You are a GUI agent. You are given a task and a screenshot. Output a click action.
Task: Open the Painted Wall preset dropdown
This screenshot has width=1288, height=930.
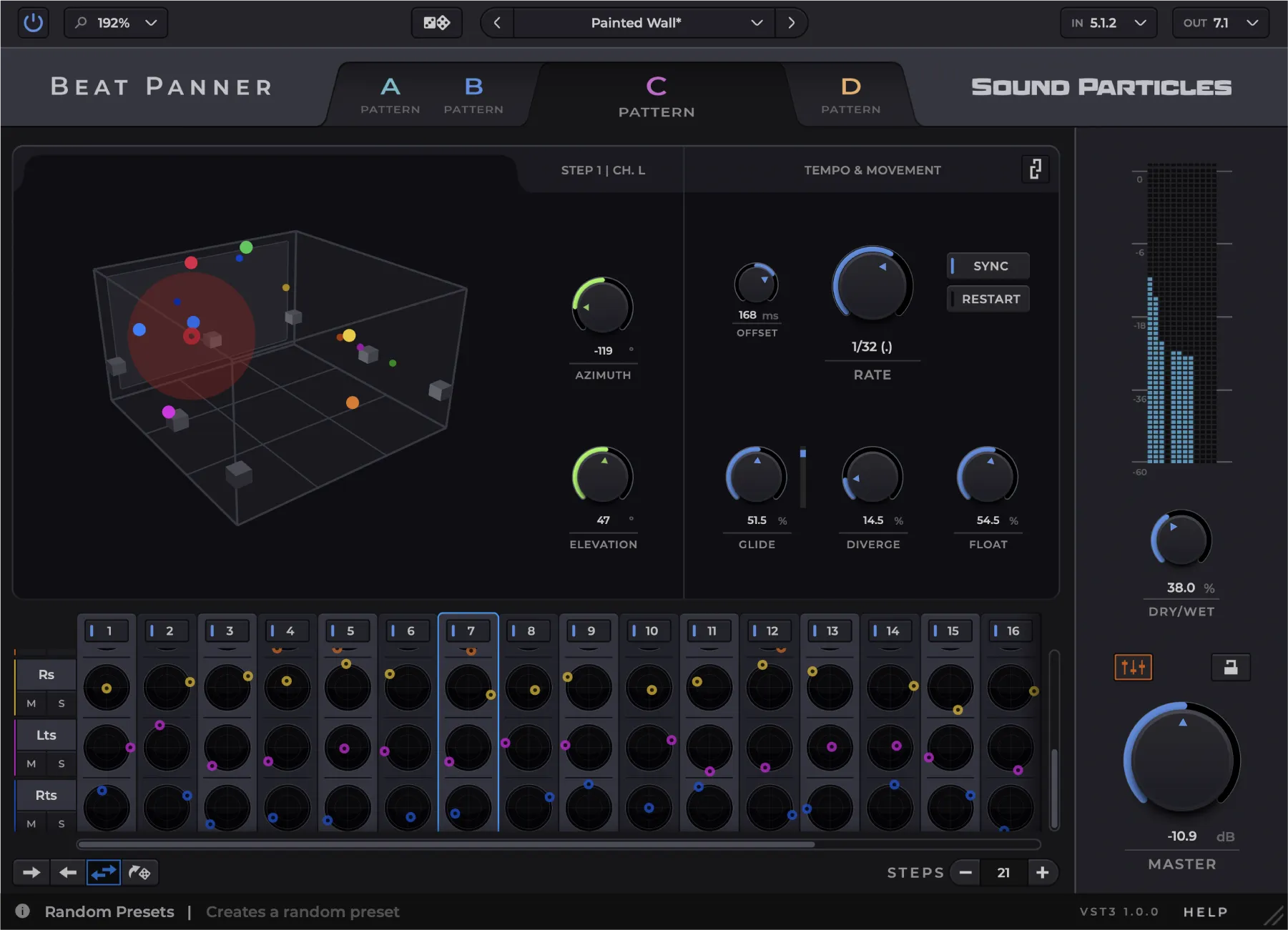click(x=643, y=23)
